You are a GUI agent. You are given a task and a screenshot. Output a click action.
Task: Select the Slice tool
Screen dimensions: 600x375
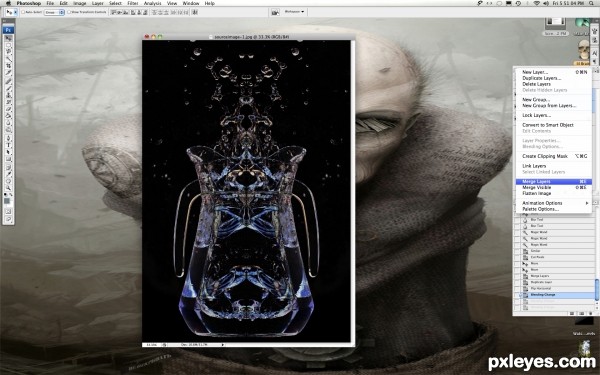pos(8,72)
